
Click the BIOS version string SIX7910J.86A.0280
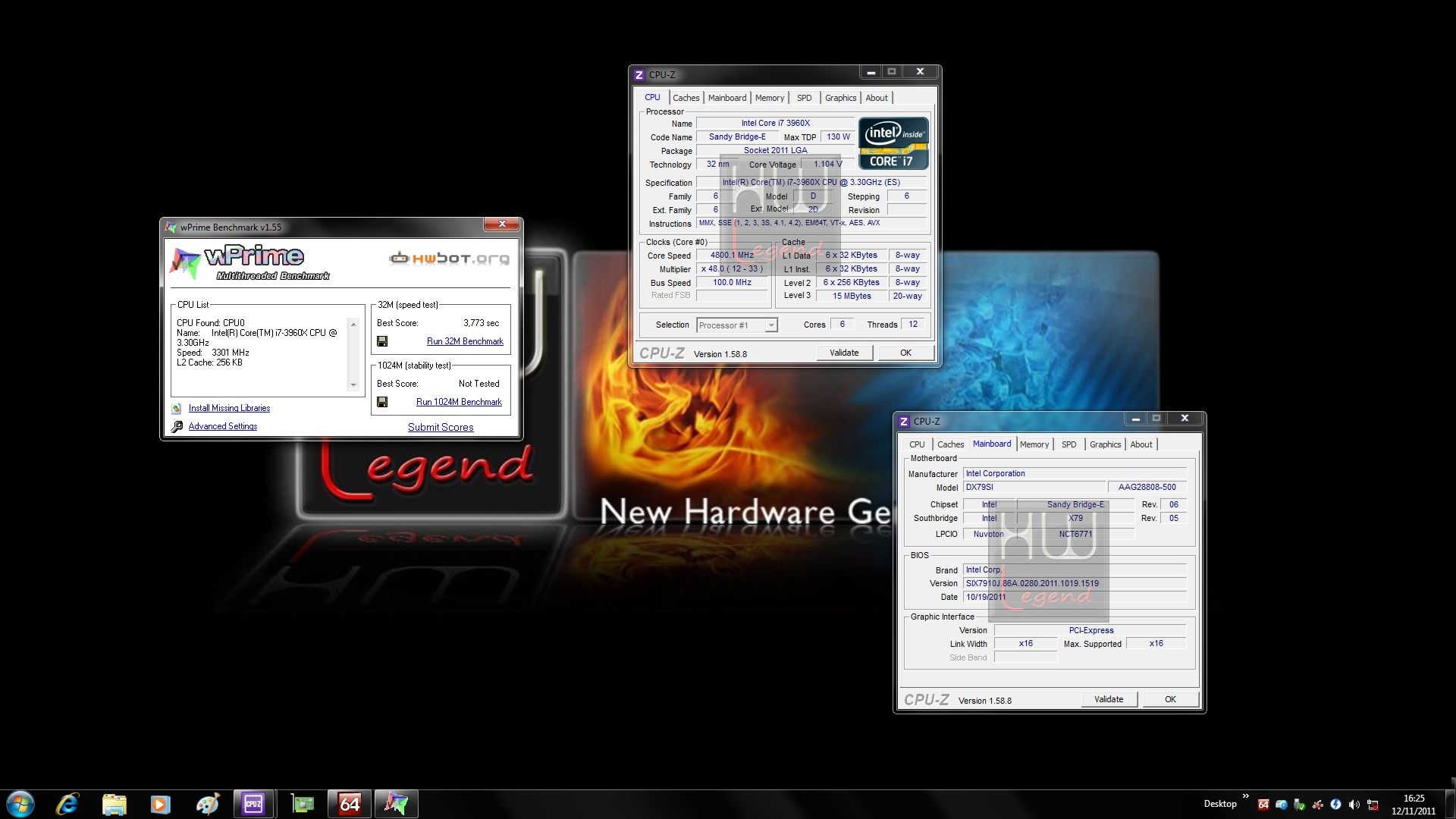[x=1075, y=584]
